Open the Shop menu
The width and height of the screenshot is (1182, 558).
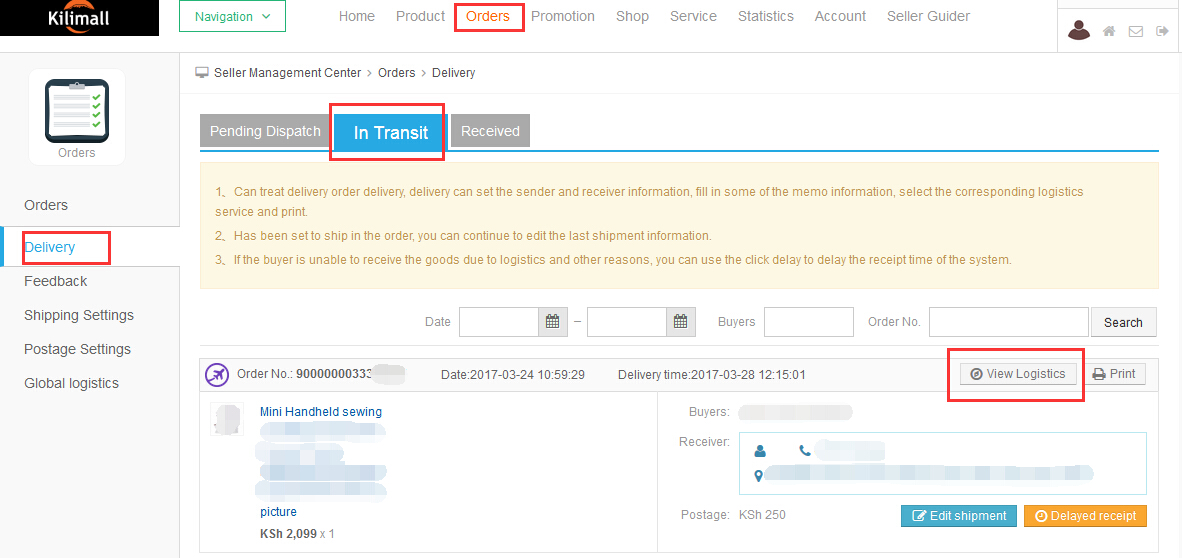pos(632,16)
